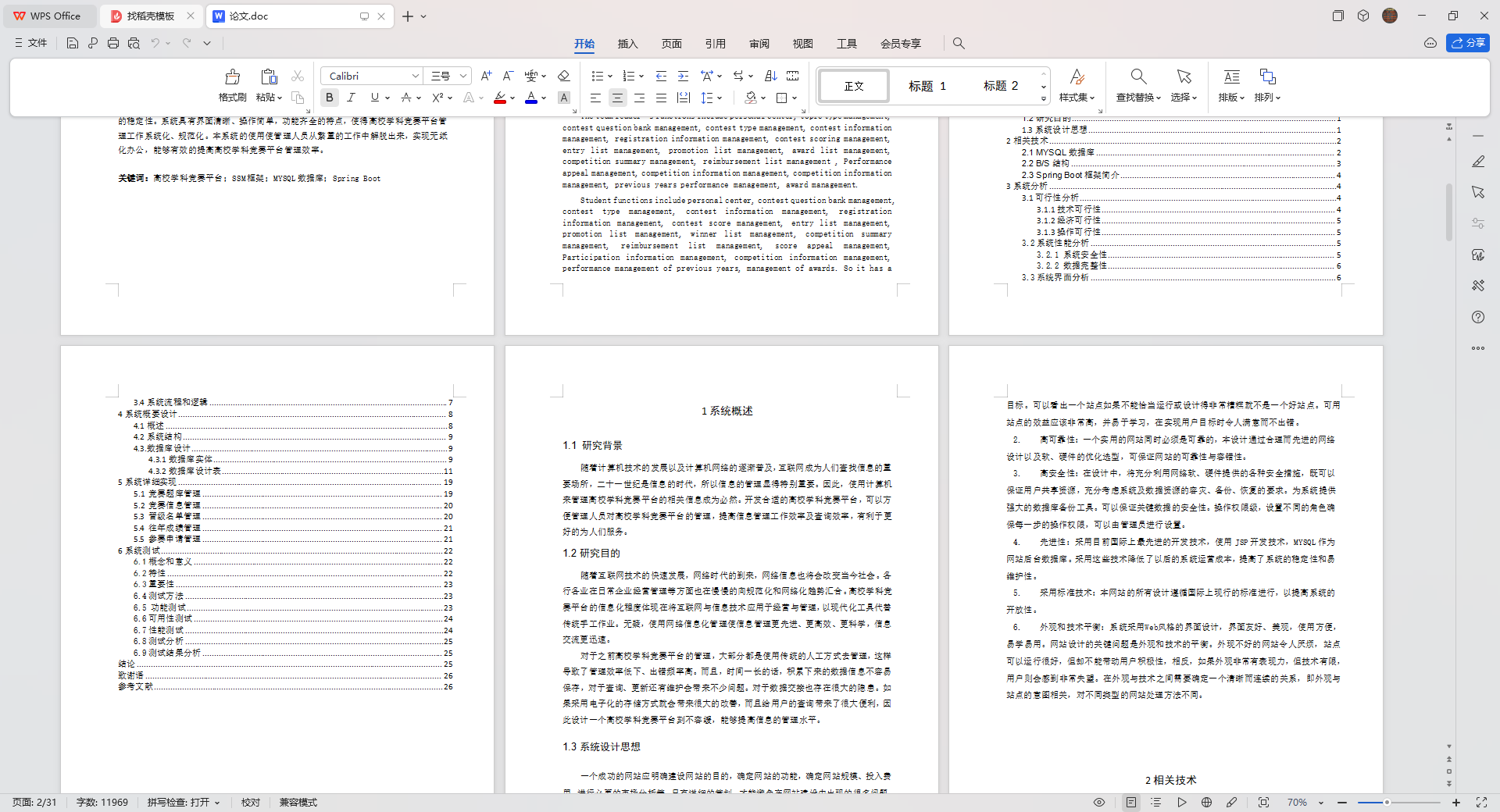This screenshot has height=812, width=1500.
Task: Click the Increase Indent icon
Action: point(683,76)
